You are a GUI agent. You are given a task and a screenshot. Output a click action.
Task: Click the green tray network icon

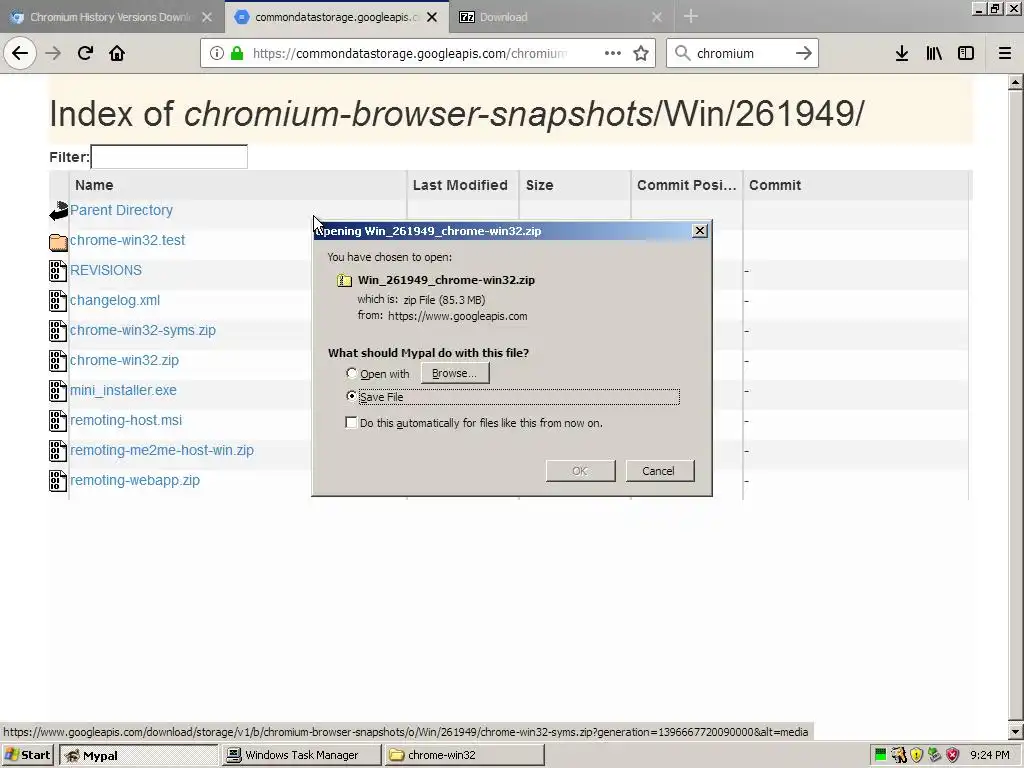point(880,755)
